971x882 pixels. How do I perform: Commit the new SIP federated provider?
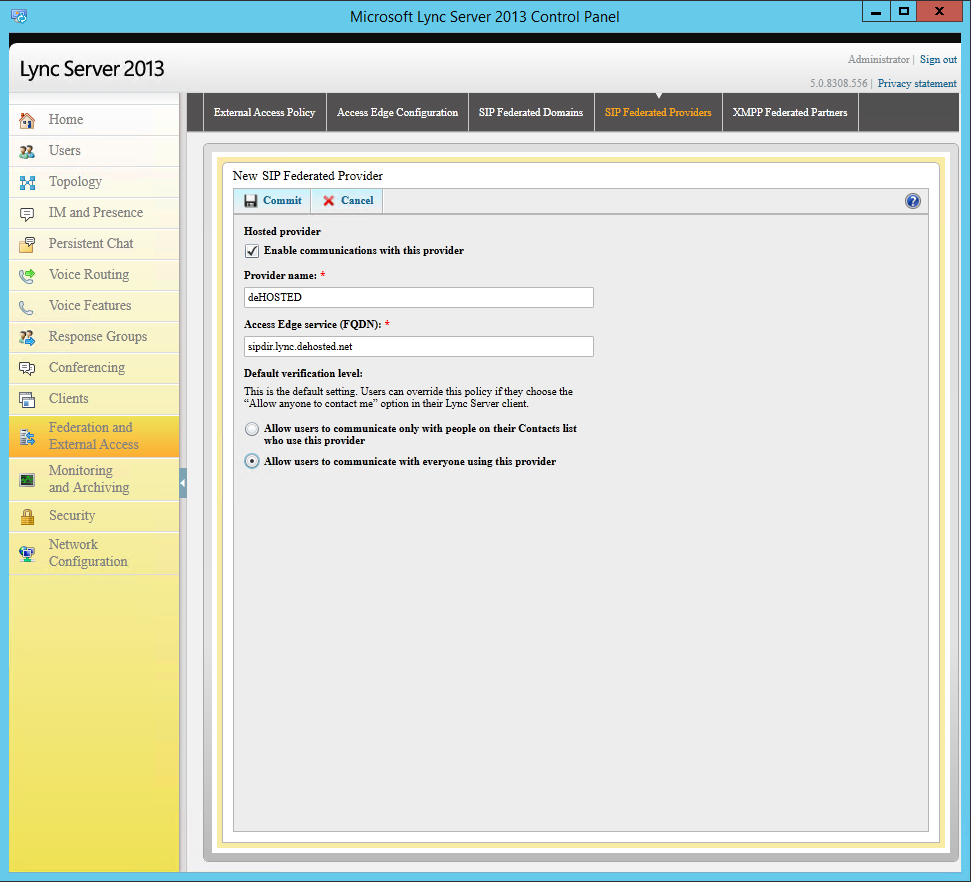(x=271, y=200)
